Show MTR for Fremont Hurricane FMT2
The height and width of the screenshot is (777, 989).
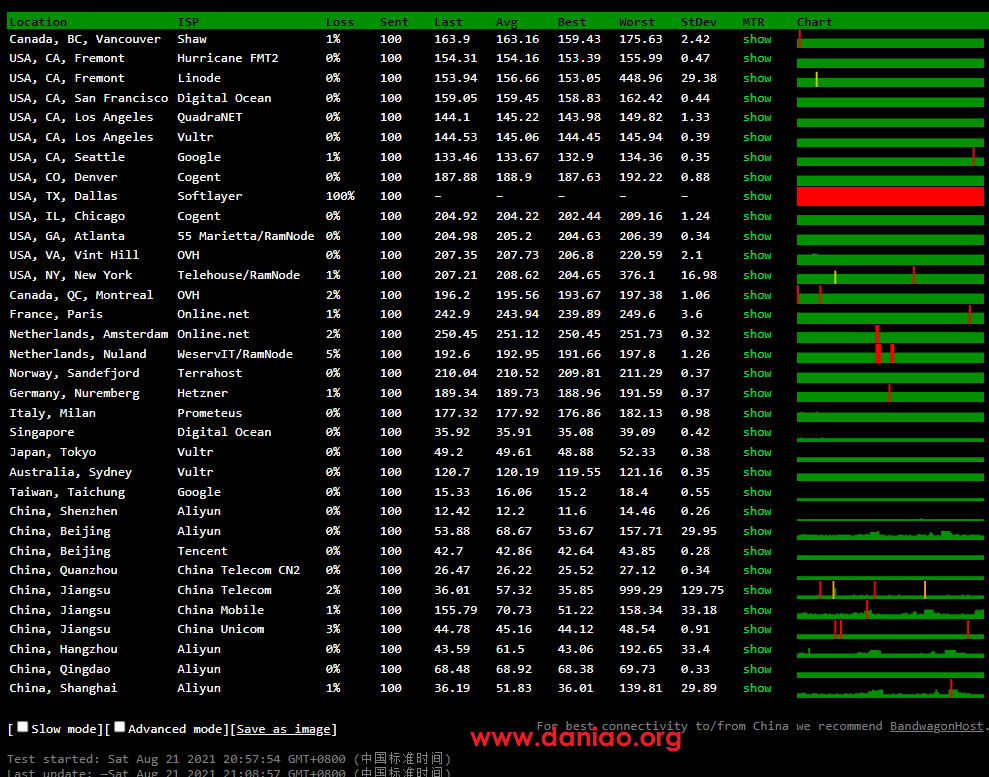click(757, 58)
